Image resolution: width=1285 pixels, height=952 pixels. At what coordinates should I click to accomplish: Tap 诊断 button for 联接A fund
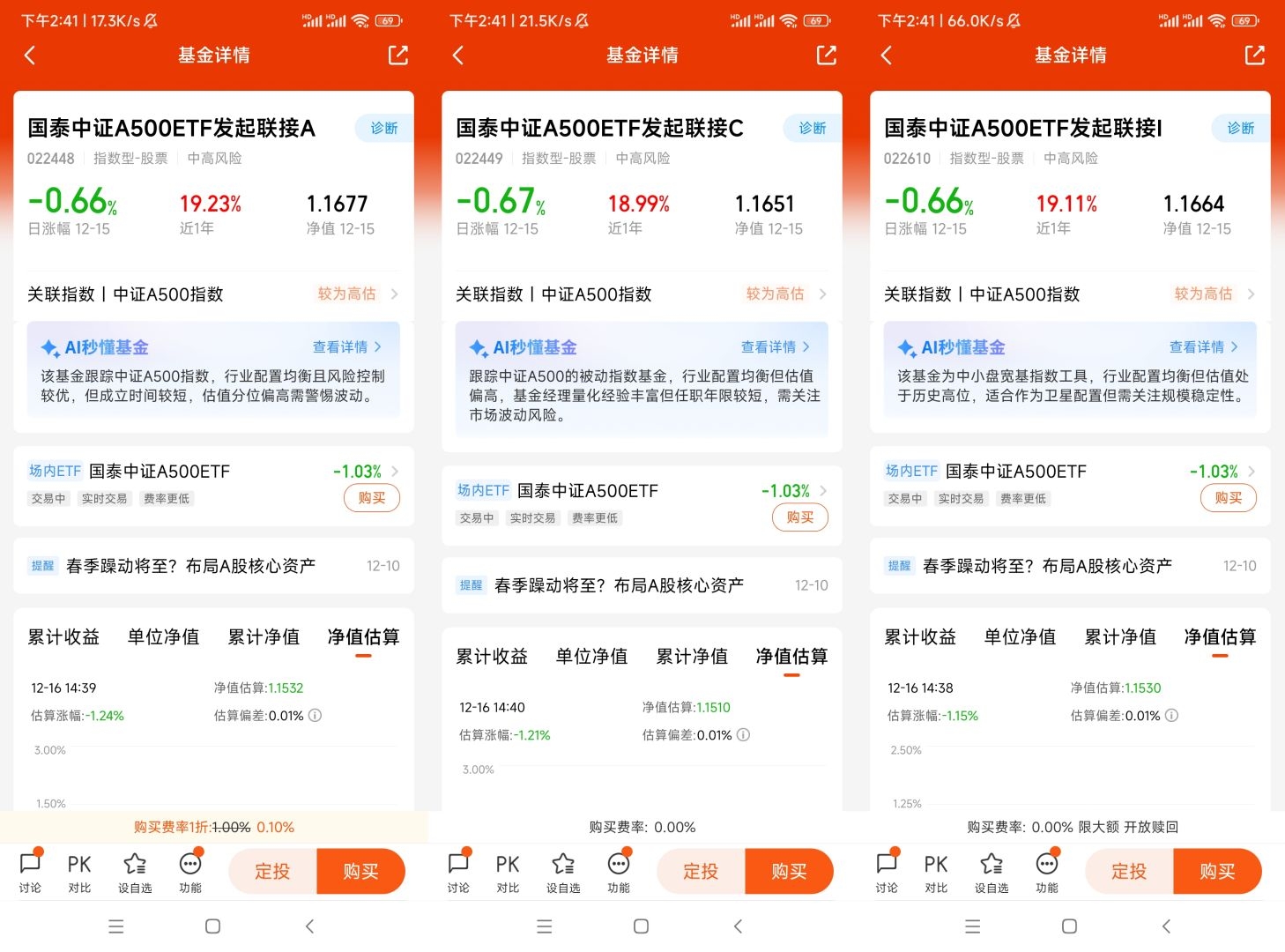(x=383, y=129)
